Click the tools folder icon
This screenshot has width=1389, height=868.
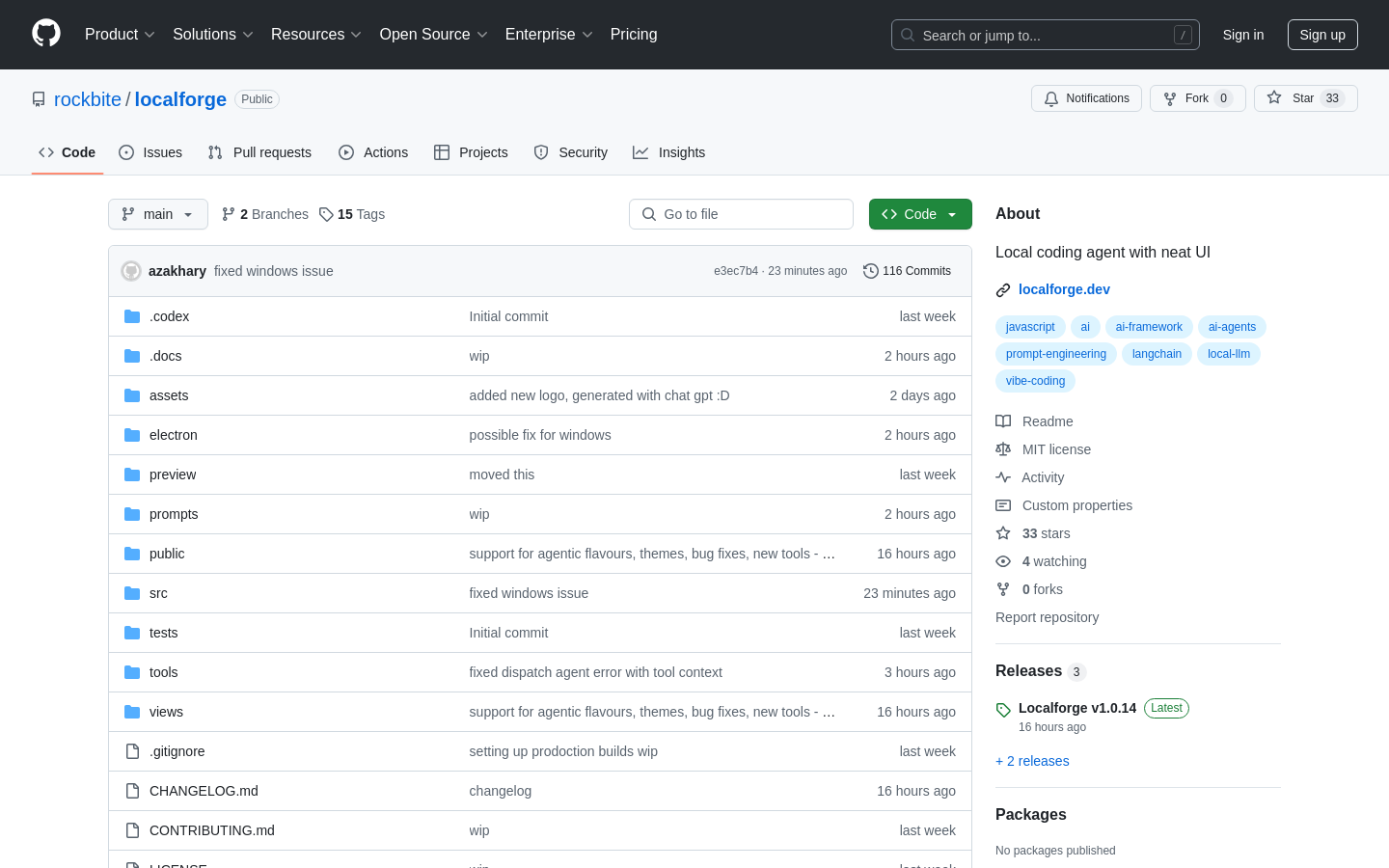[132, 672]
